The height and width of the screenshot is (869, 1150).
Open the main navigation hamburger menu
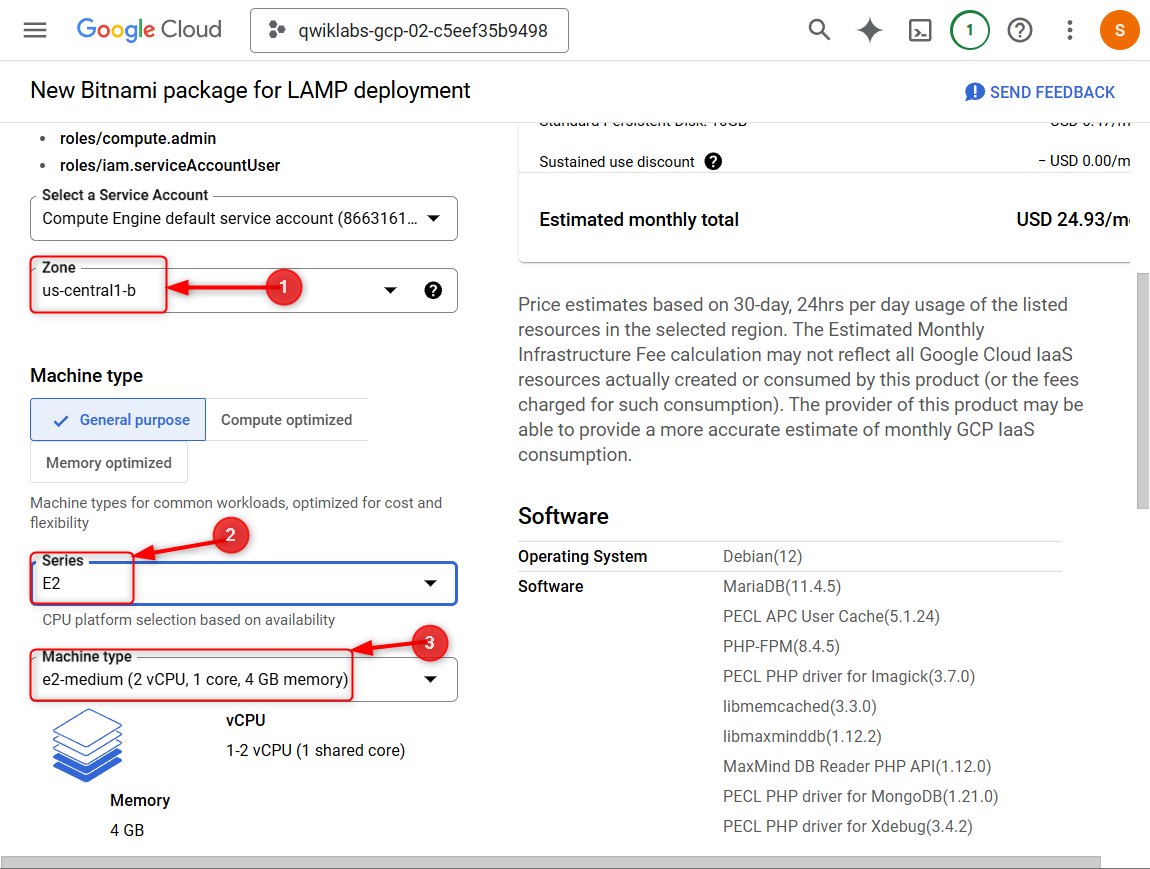[x=34, y=30]
